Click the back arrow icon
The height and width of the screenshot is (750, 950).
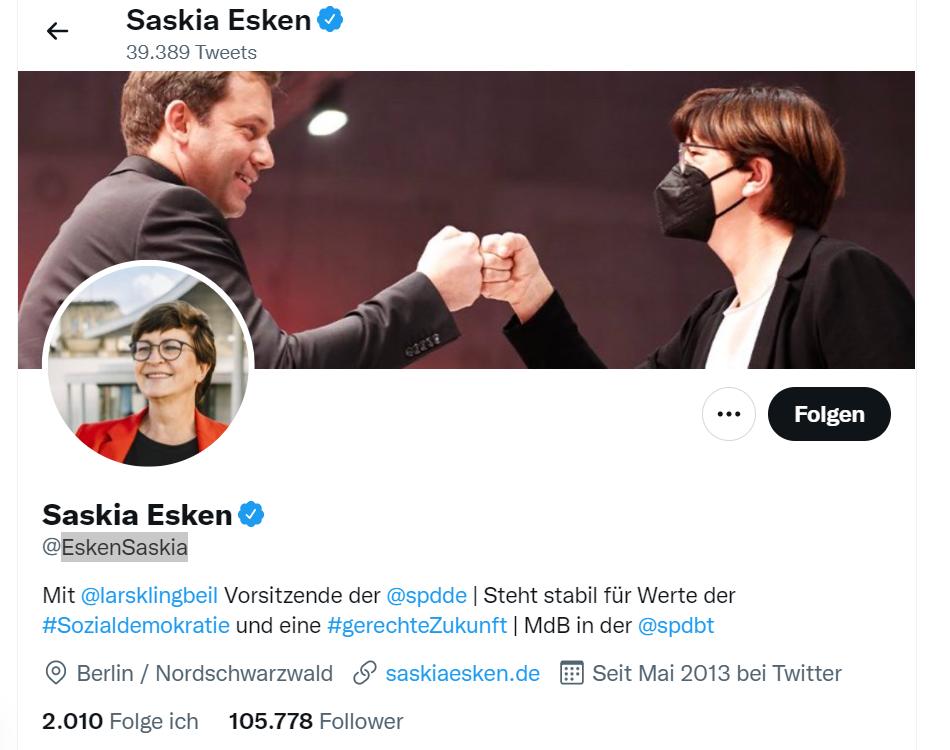pyautogui.click(x=57, y=31)
